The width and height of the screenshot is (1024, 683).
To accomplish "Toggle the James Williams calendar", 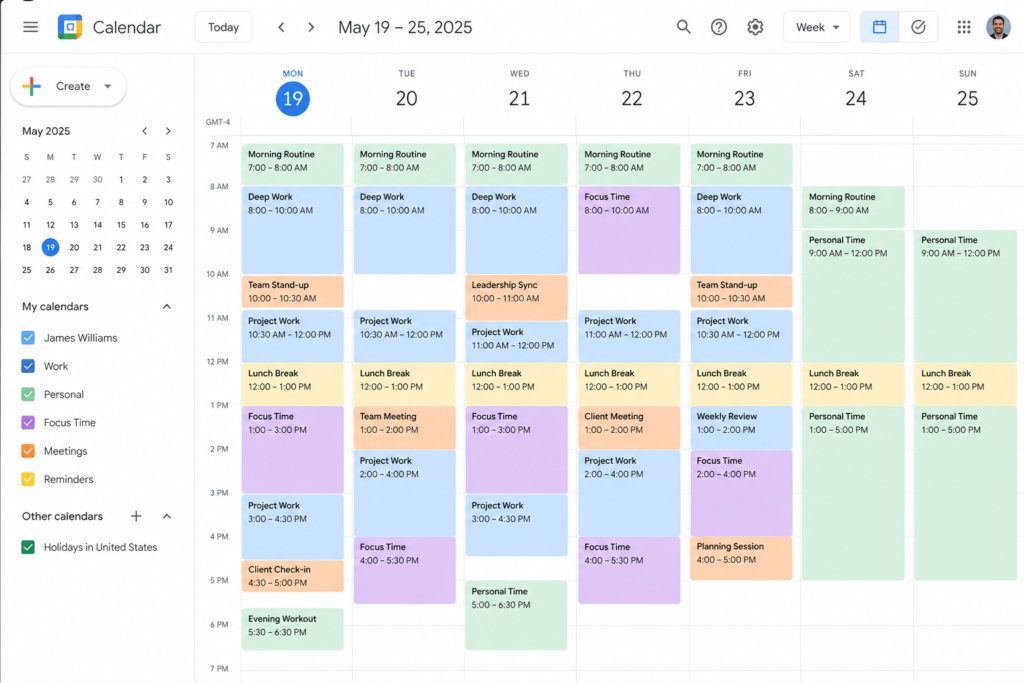I will click(28, 338).
